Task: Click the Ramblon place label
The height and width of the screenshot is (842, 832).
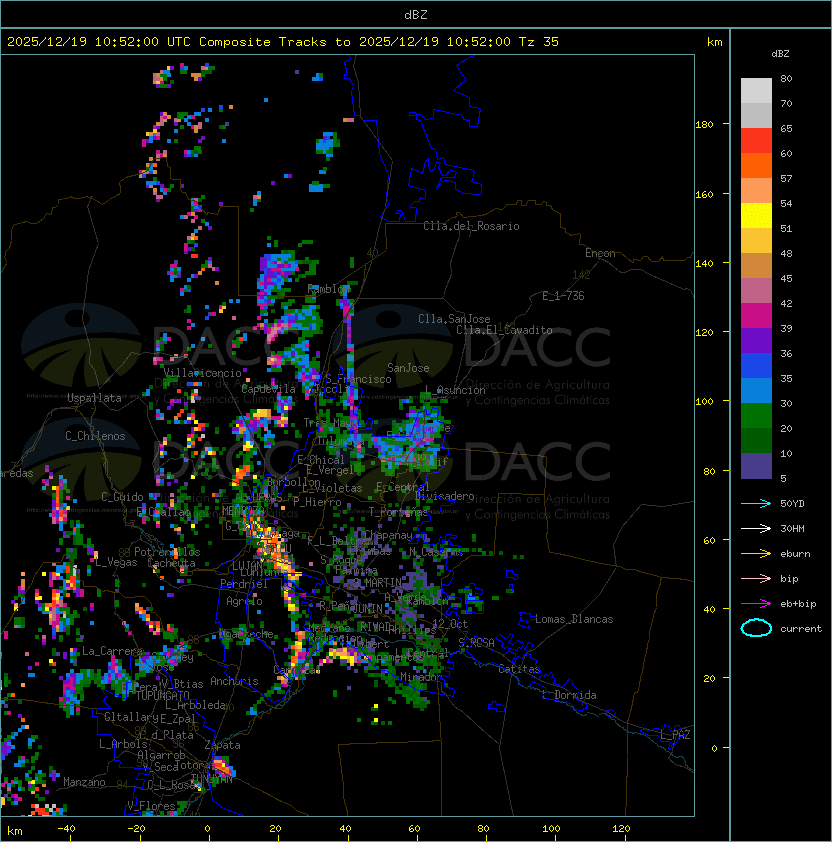Action: pyautogui.click(x=329, y=289)
